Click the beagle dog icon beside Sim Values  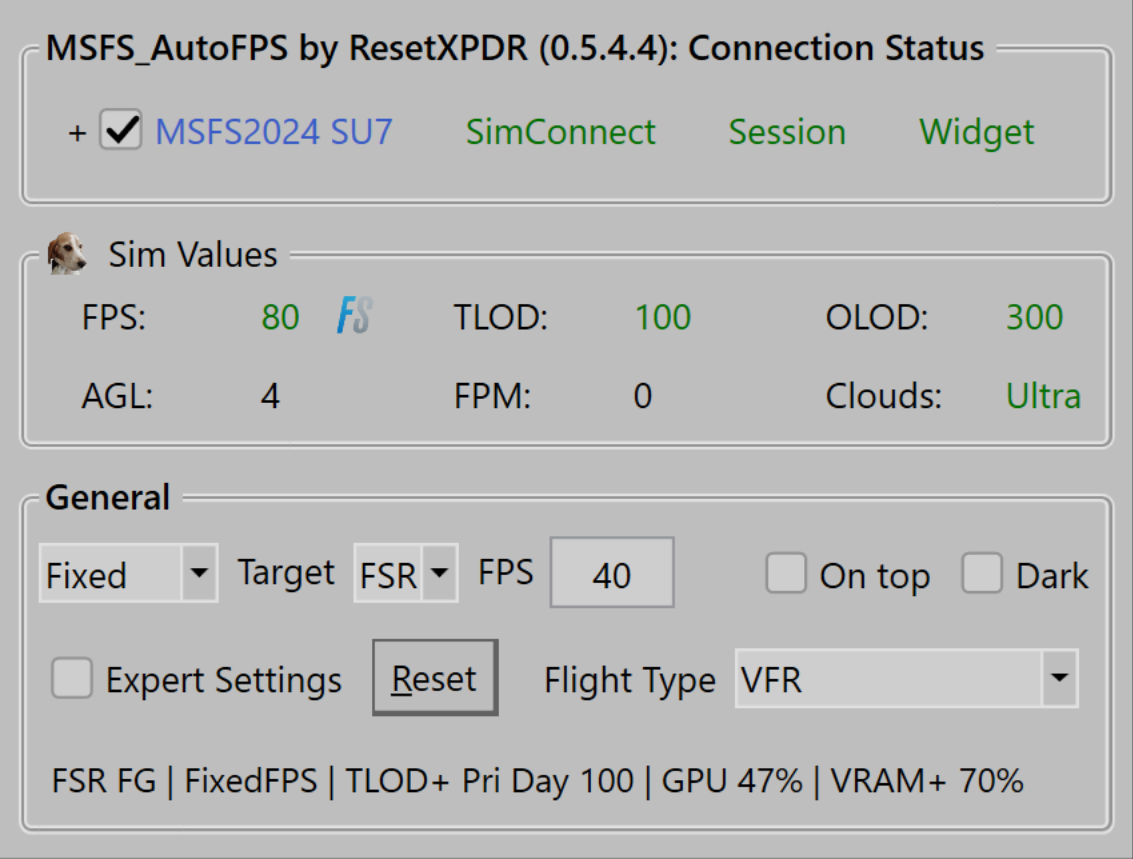click(x=67, y=254)
